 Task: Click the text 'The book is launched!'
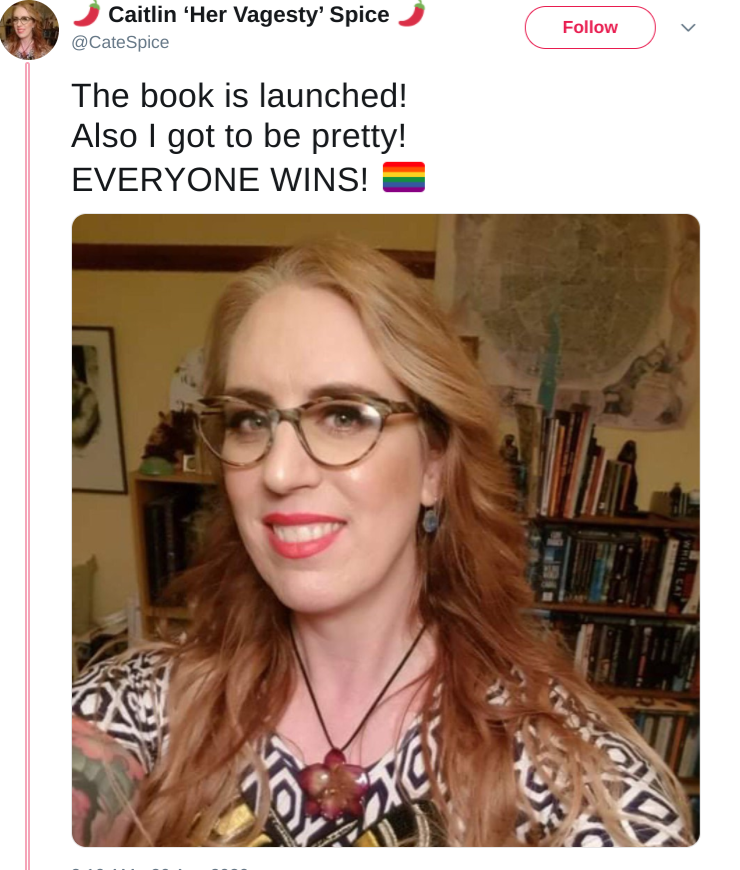pyautogui.click(x=239, y=95)
